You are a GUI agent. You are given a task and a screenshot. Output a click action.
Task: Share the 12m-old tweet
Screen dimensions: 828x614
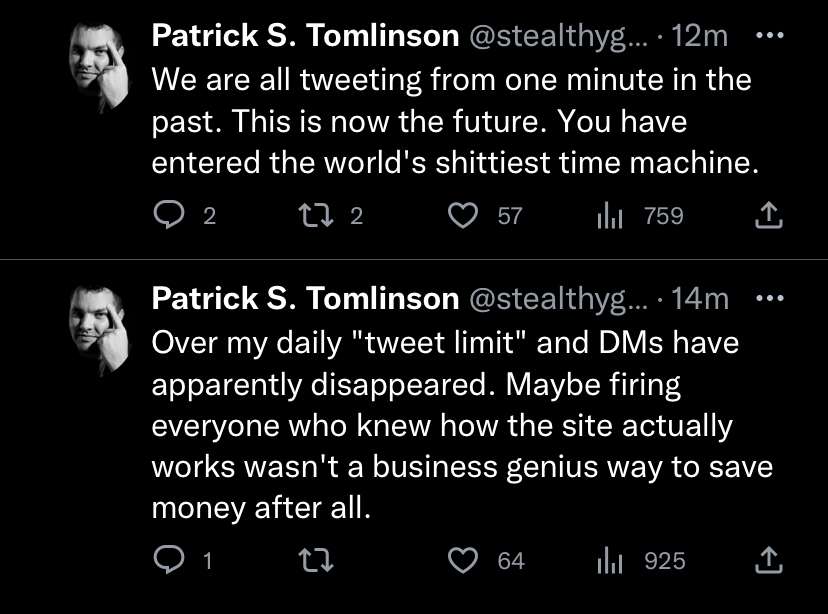point(768,215)
